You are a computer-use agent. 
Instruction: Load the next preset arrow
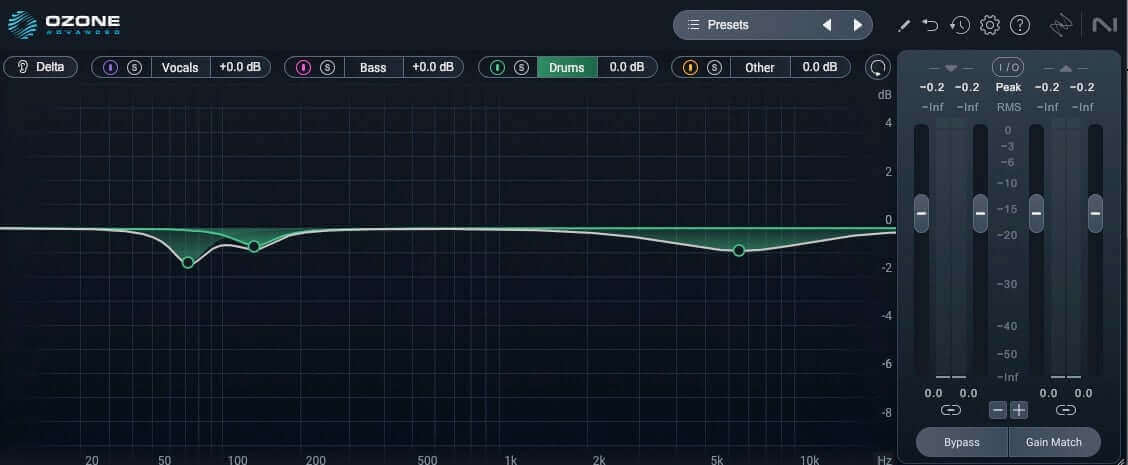point(858,25)
